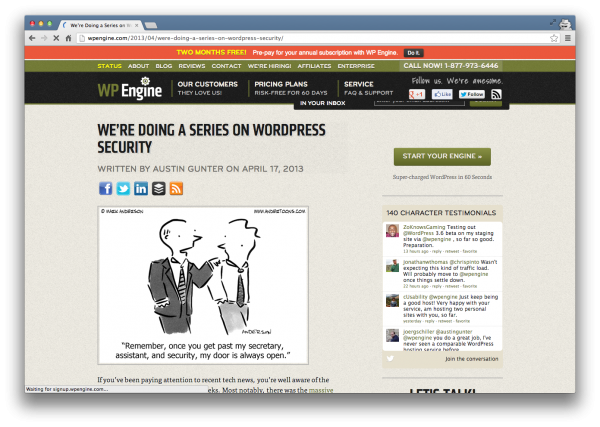Click the browser address bar

coord(314,38)
